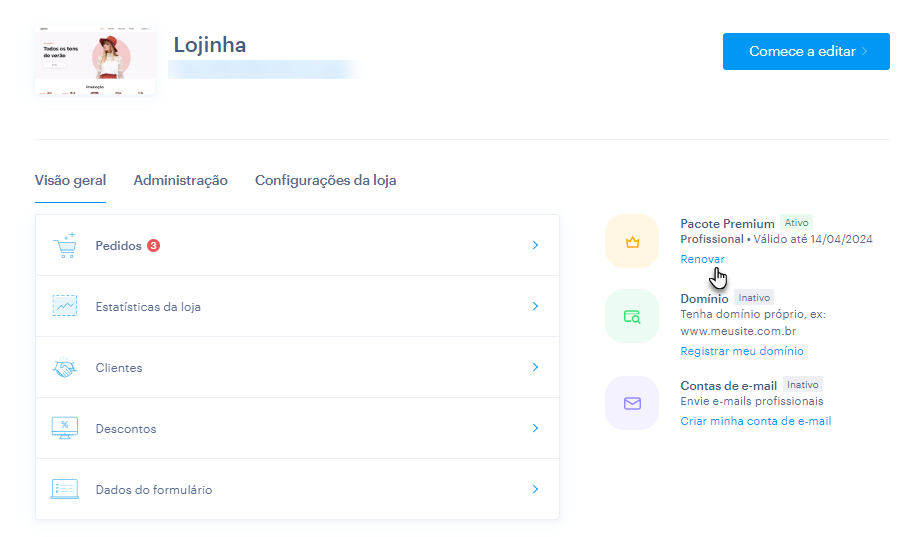Click the Domínio heading
This screenshot has width=916, height=537.
(x=705, y=299)
